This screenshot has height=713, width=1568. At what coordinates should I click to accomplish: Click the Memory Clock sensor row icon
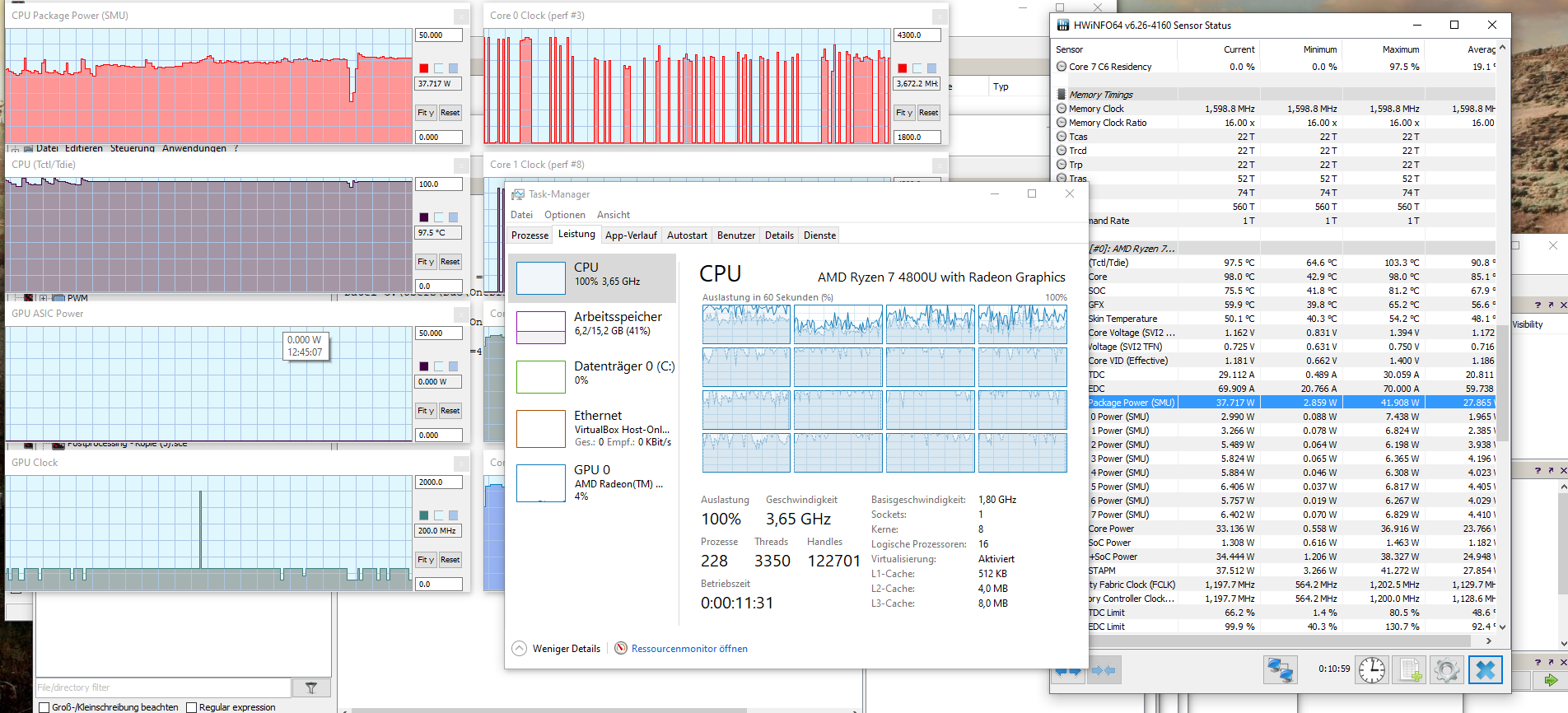coord(1062,109)
